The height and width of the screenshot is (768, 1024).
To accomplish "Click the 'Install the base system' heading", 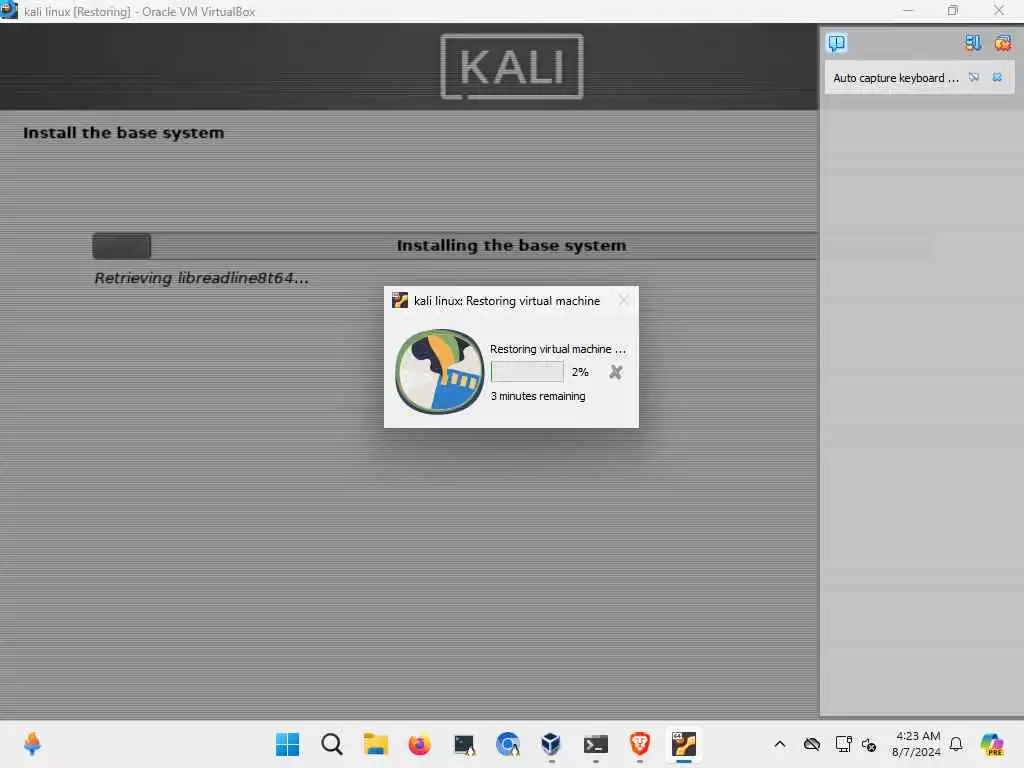I will pyautogui.click(x=123, y=133).
